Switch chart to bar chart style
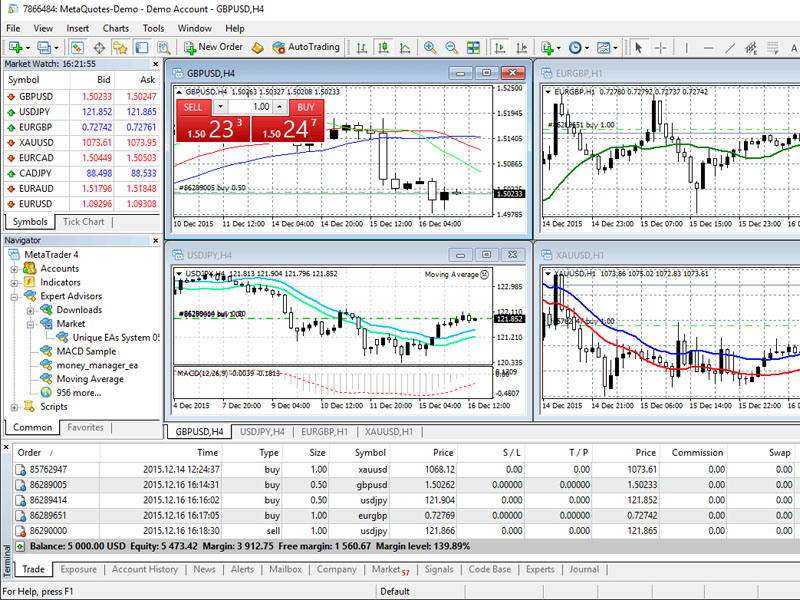This screenshot has width=800, height=600. (362, 47)
